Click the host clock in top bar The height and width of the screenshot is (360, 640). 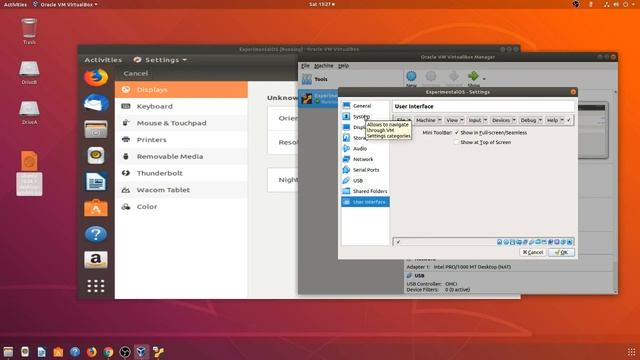click(x=322, y=4)
